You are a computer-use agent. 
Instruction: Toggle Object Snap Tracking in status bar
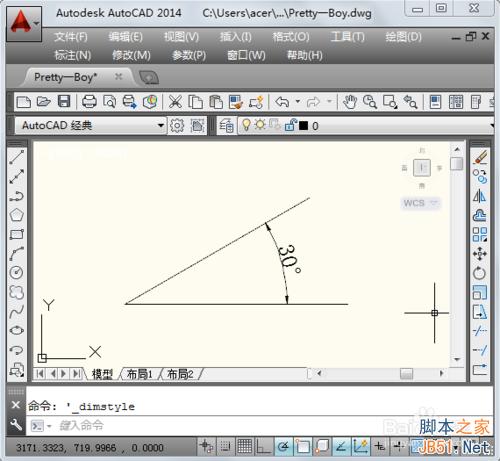(341, 446)
